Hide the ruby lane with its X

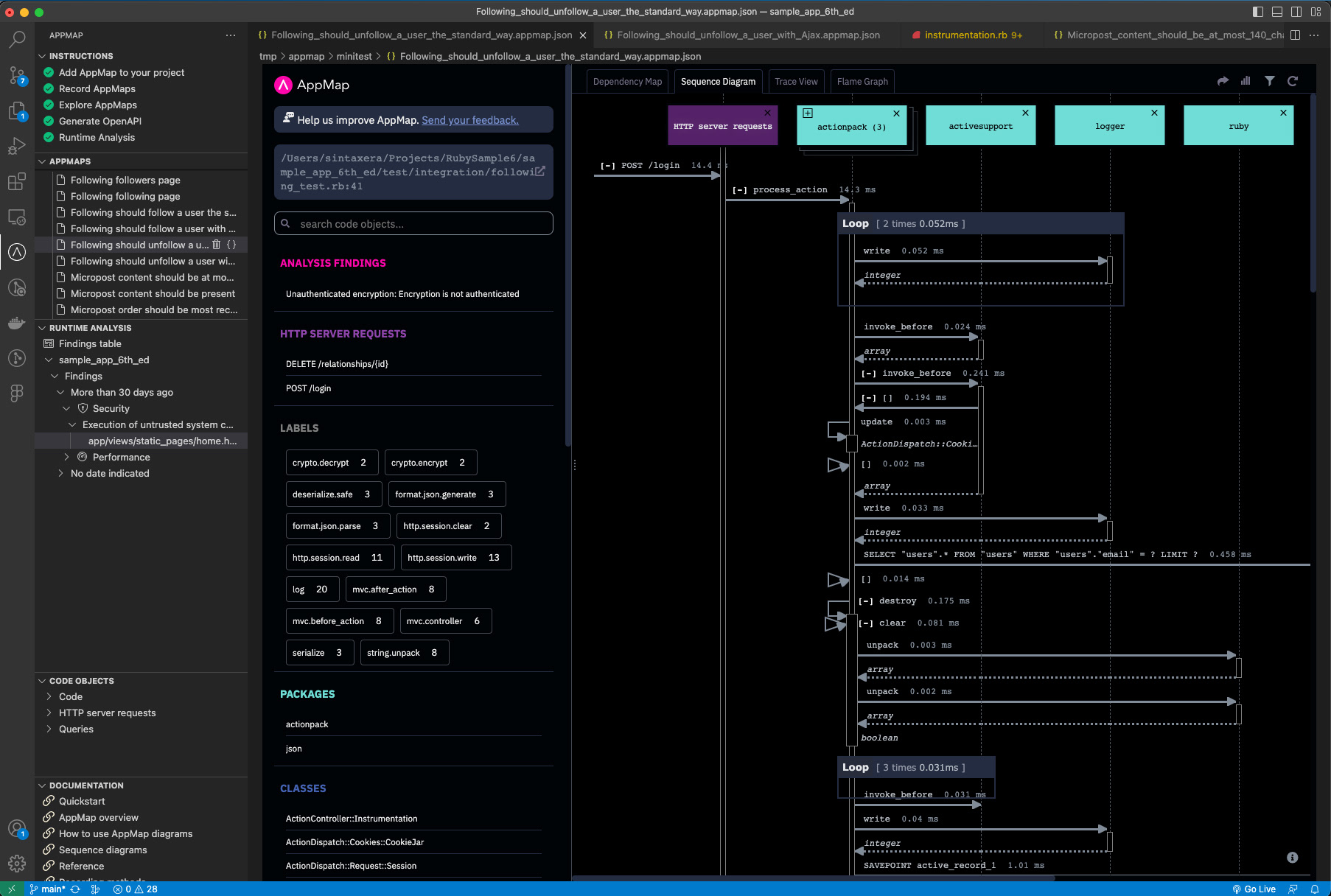coord(1283,113)
